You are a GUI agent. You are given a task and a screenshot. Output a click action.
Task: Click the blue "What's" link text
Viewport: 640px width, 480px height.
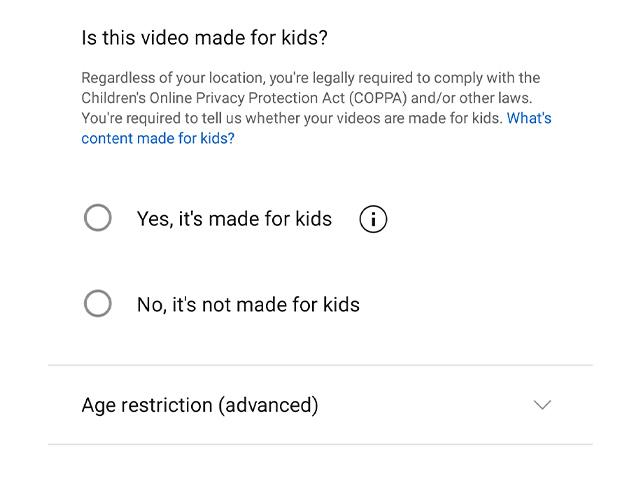529,118
